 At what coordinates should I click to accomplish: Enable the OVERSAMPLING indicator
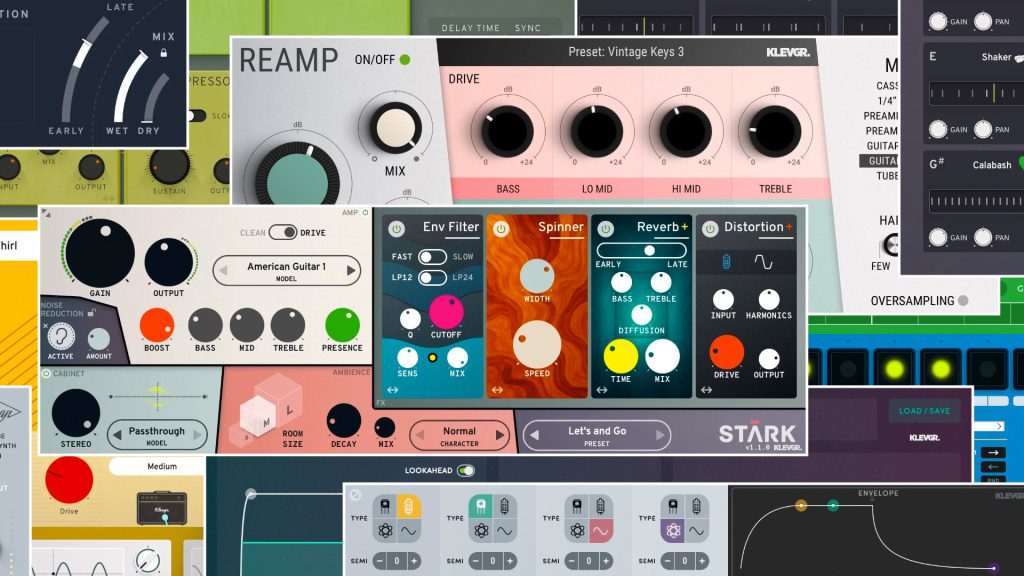tap(963, 301)
